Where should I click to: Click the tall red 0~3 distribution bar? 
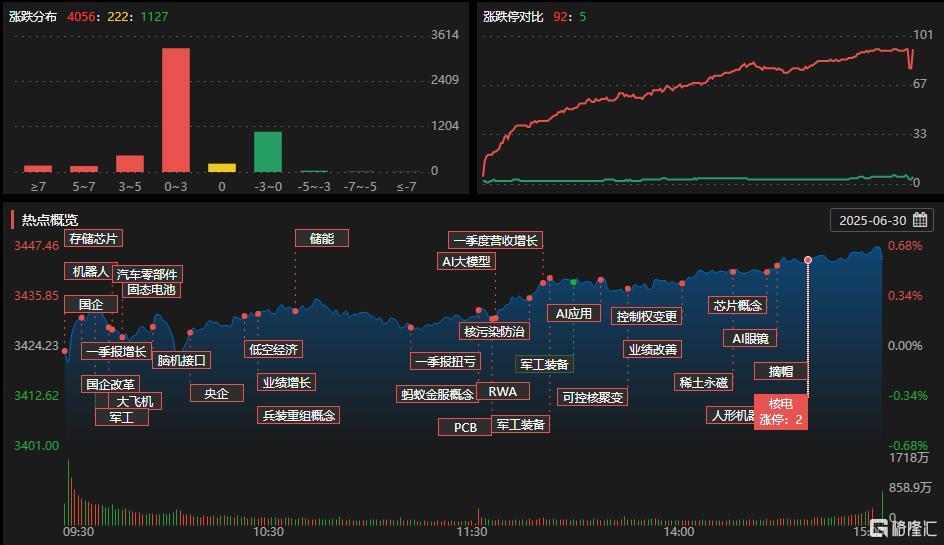[176, 110]
